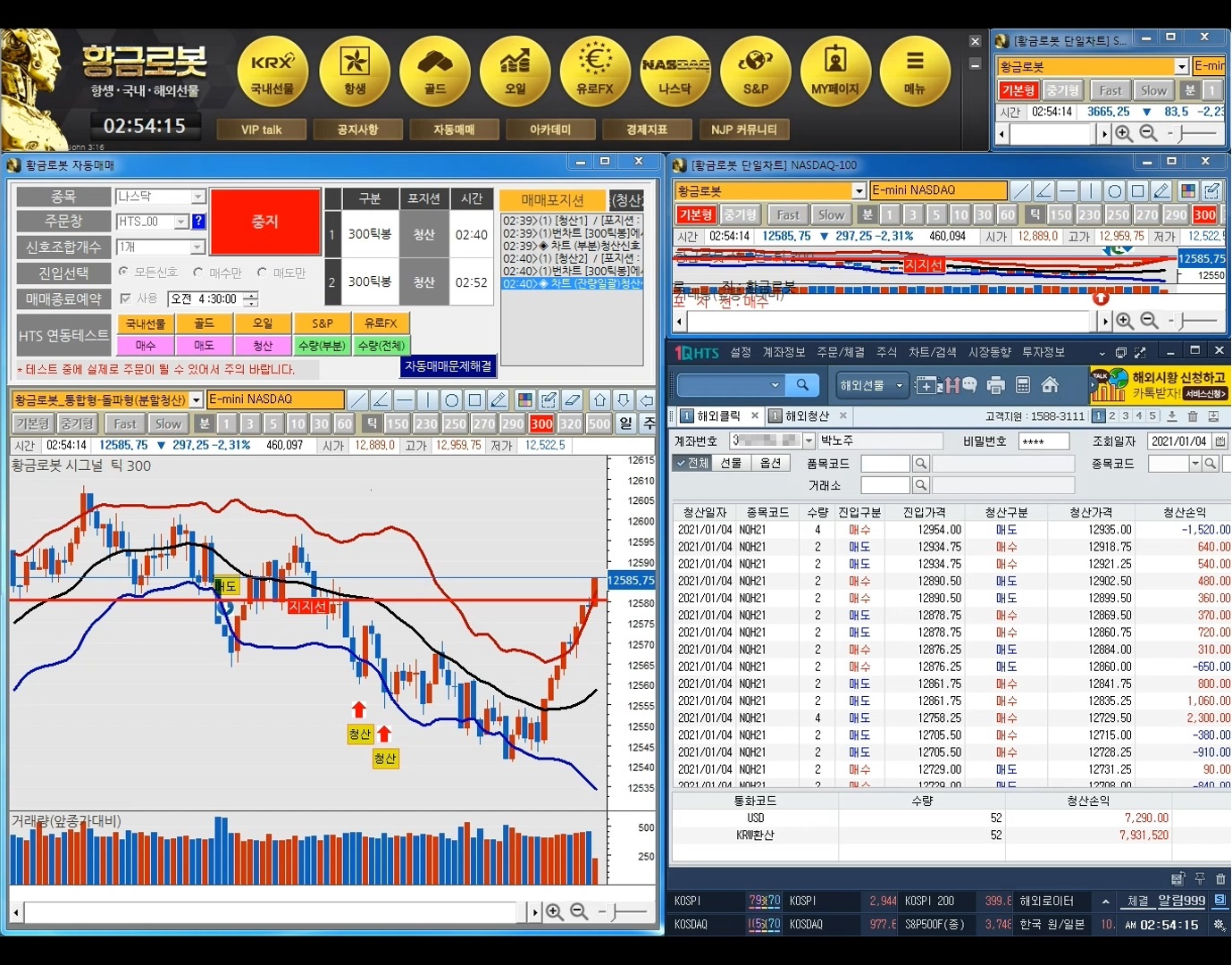Expand 종목코드 dropdown in 1QHTS
Image resolution: width=1232 pixels, height=965 pixels.
(x=1195, y=464)
